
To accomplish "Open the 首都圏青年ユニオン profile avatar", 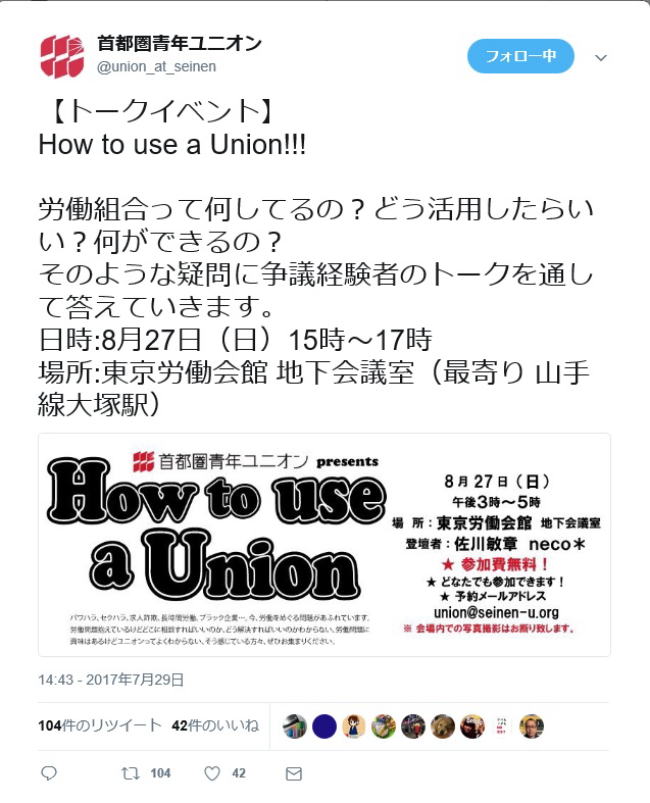I will [62, 56].
